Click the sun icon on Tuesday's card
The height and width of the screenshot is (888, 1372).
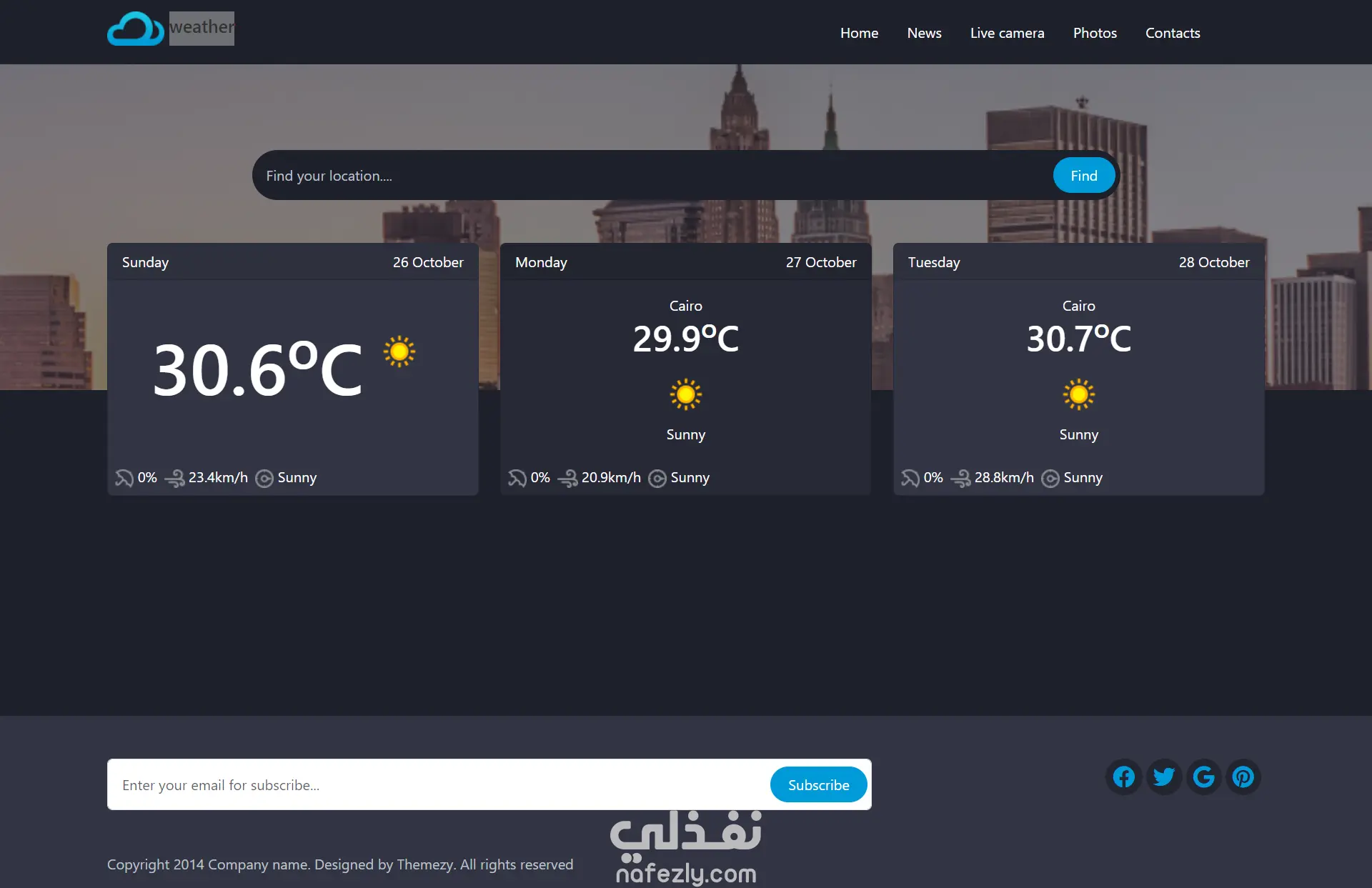point(1078,394)
